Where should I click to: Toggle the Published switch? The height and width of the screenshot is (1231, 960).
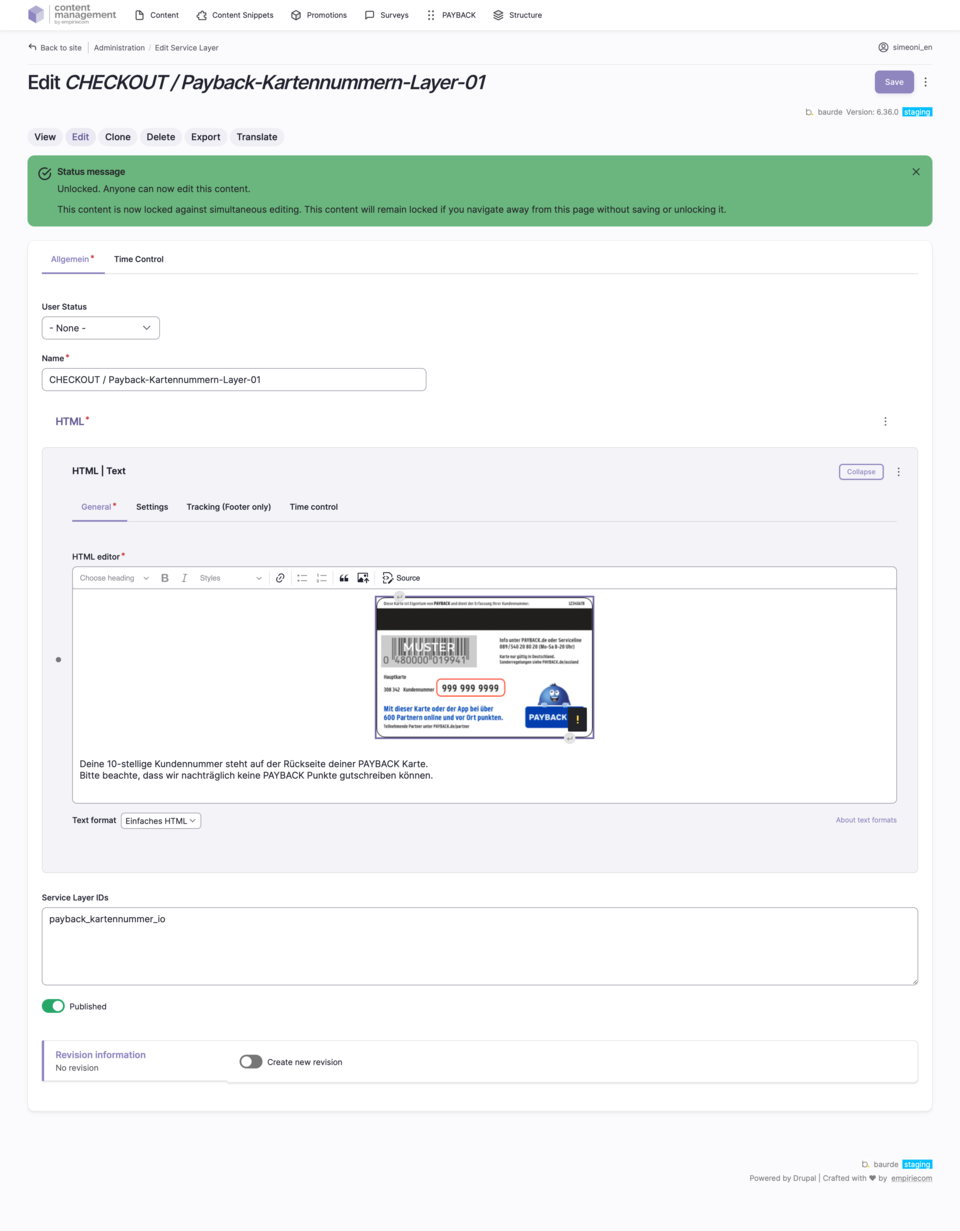[53, 1006]
